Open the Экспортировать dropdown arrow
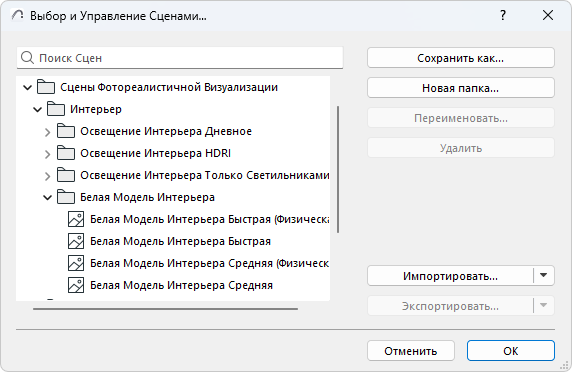The height and width of the screenshot is (372, 572). tap(544, 305)
